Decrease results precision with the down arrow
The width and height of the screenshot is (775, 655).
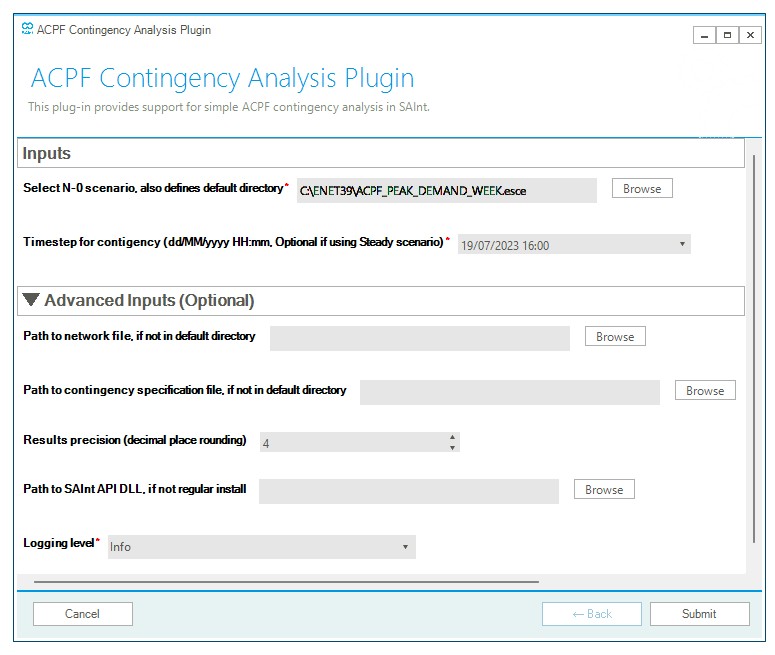coord(452,447)
